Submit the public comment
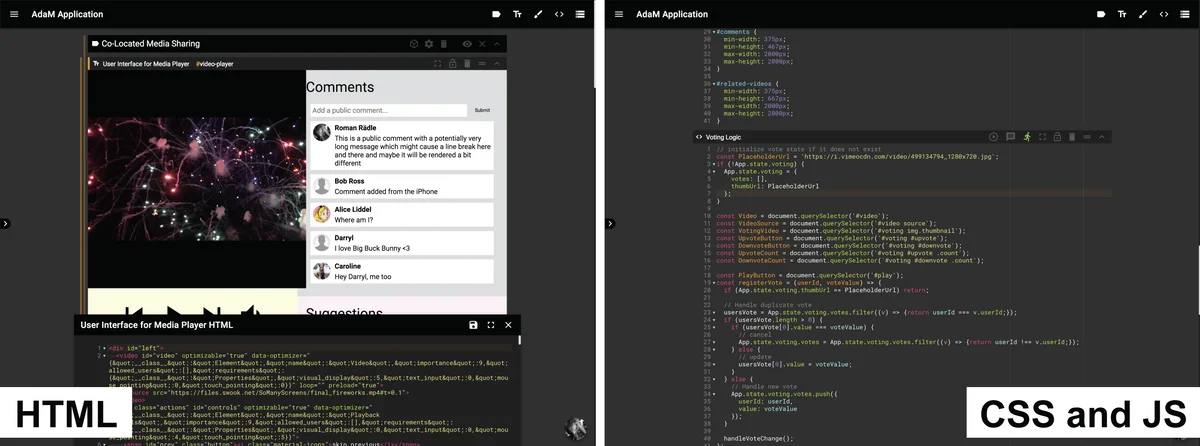Image resolution: width=1200 pixels, height=446 pixels. (482, 110)
